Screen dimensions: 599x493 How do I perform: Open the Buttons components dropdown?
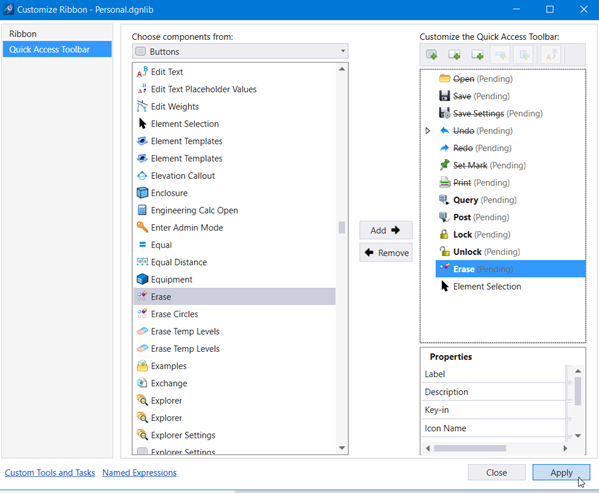[240, 52]
